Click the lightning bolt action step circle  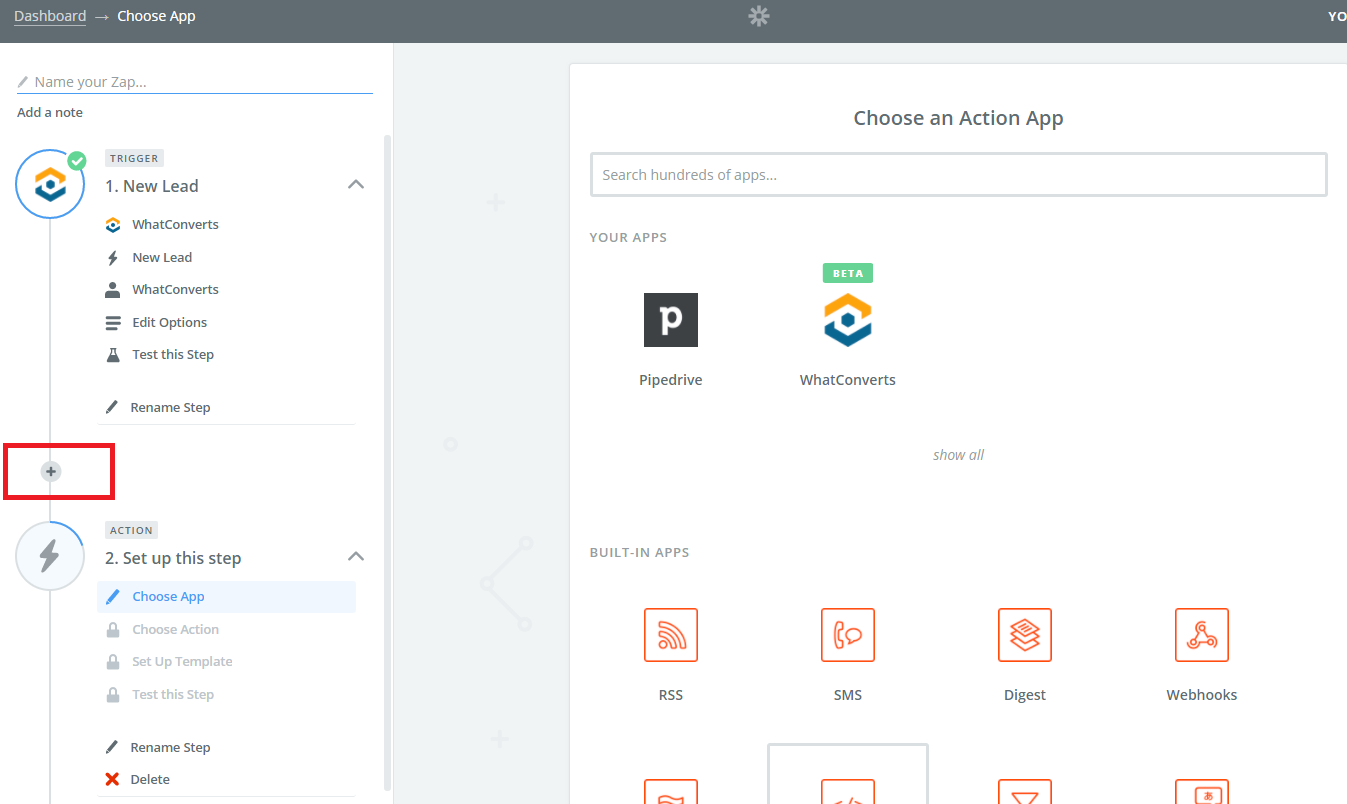click(50, 555)
